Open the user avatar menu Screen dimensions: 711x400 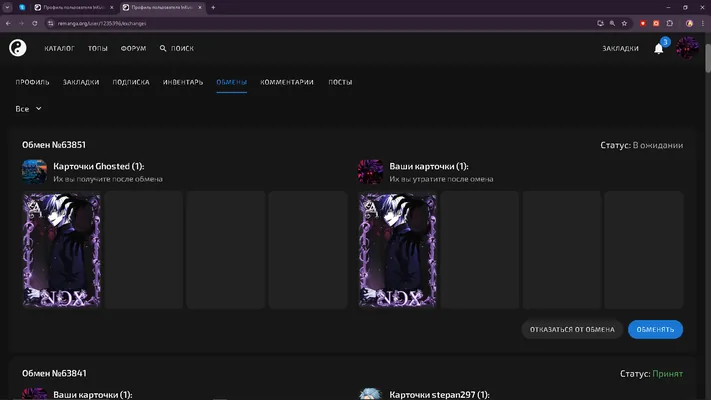pos(687,48)
